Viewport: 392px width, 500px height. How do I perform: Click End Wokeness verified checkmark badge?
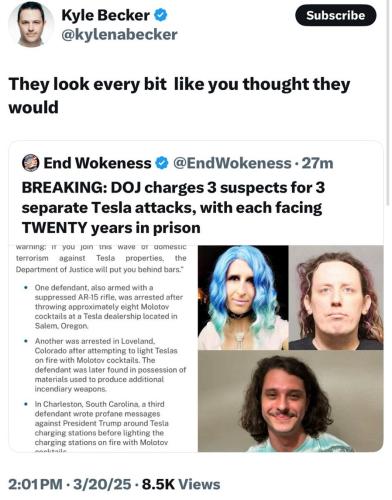click(x=162, y=164)
